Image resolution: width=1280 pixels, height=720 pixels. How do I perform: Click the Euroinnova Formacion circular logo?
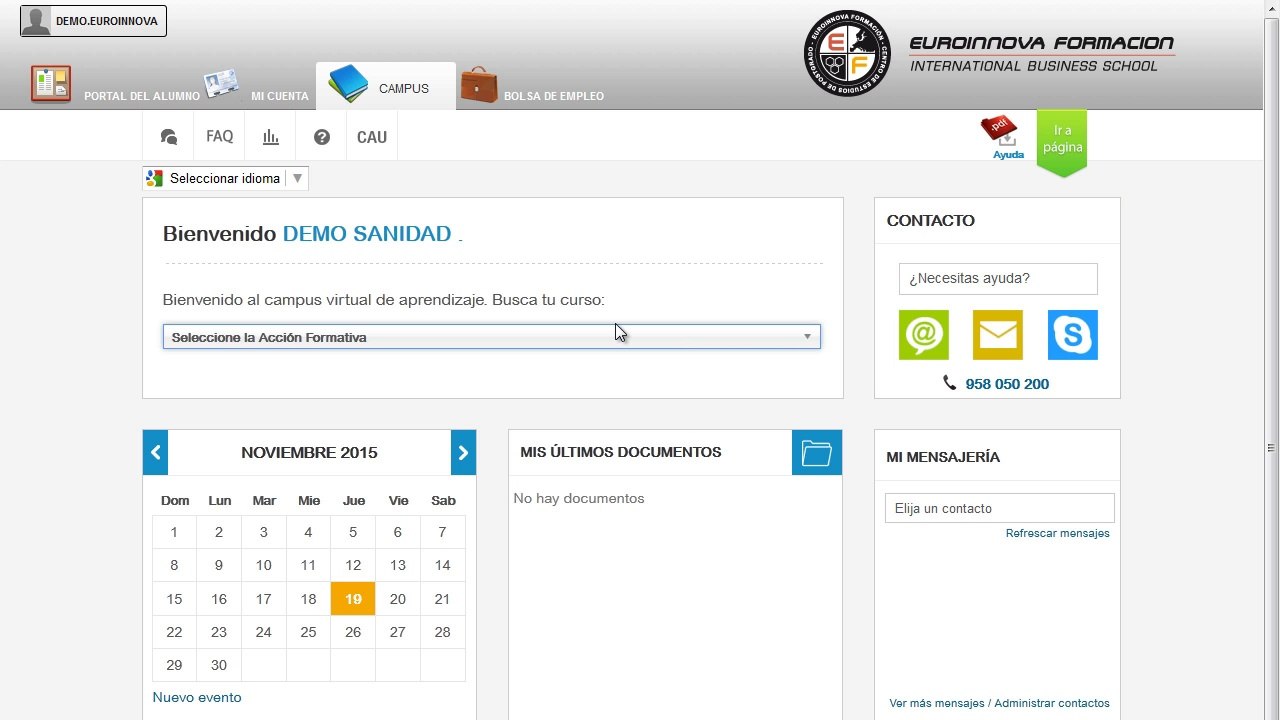[847, 54]
